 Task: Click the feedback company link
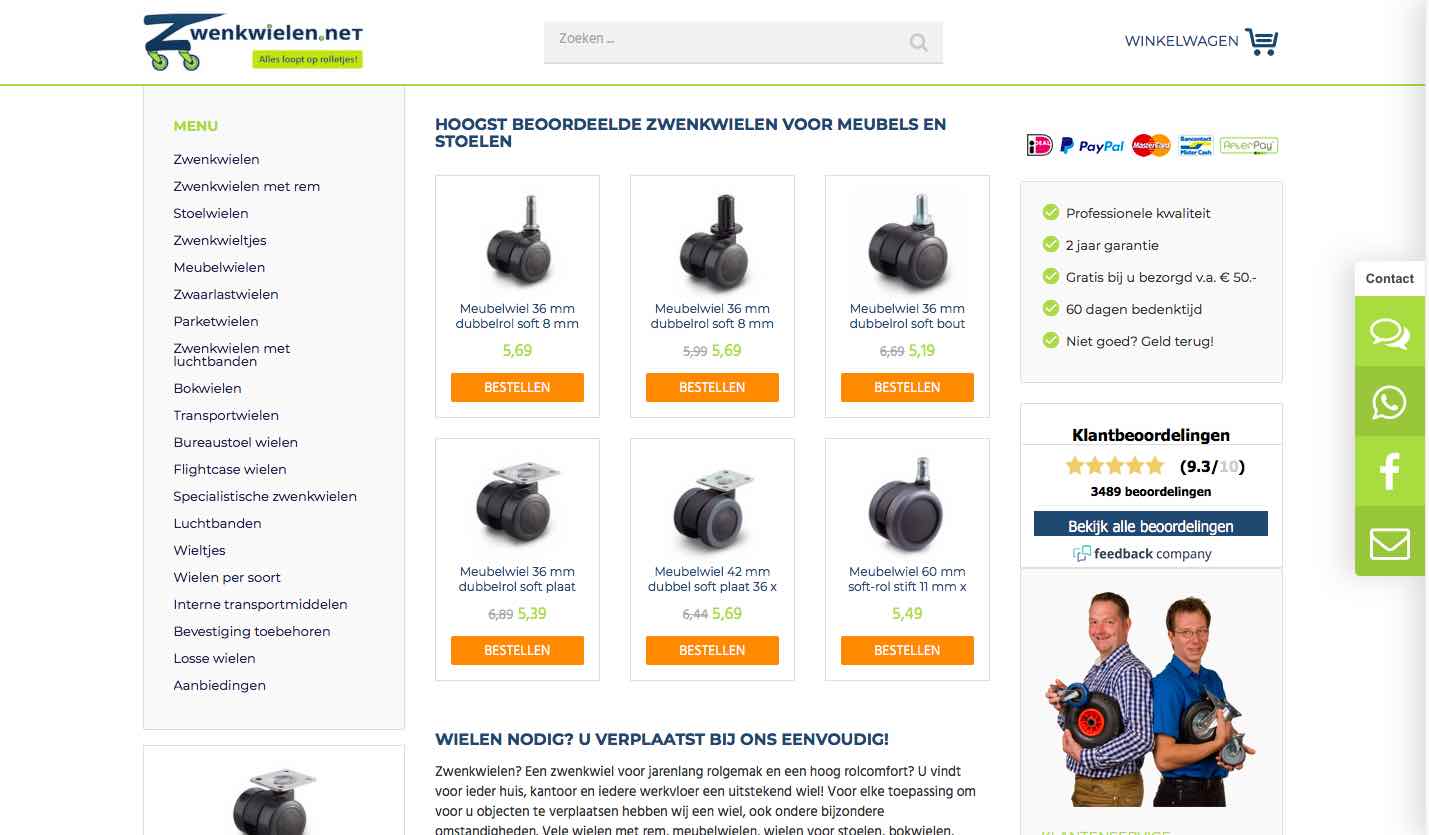(1142, 554)
